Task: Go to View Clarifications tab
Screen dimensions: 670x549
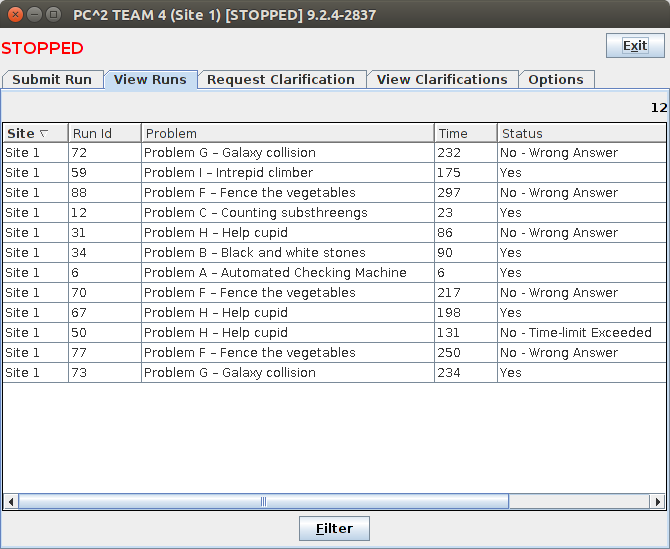Action: point(442,80)
